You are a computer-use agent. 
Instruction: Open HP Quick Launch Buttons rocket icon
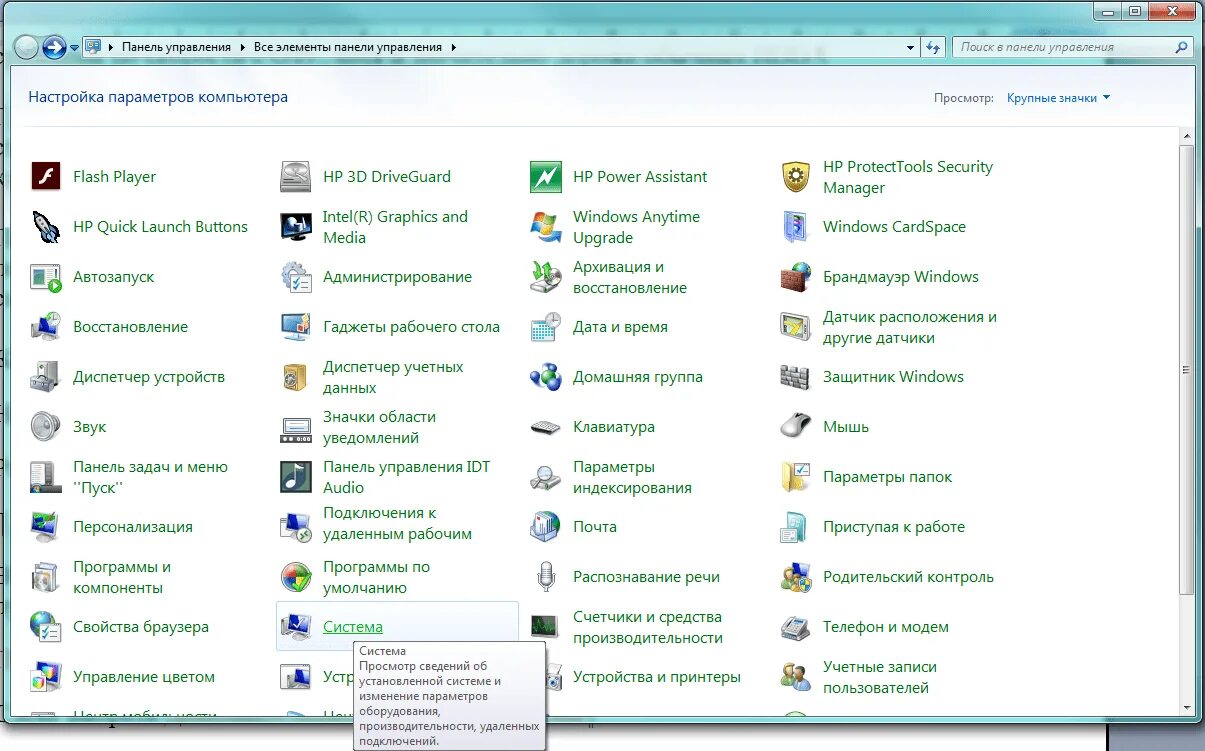tap(46, 227)
